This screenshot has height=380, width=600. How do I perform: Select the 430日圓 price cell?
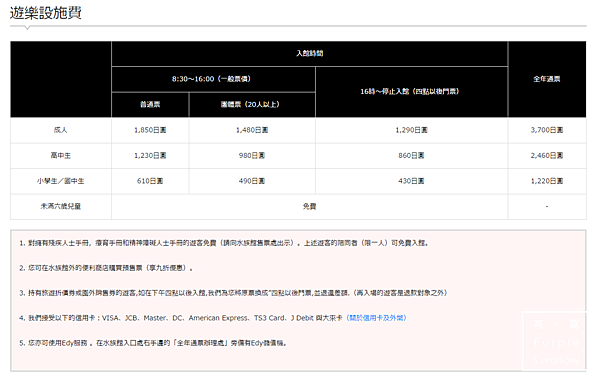411,181
